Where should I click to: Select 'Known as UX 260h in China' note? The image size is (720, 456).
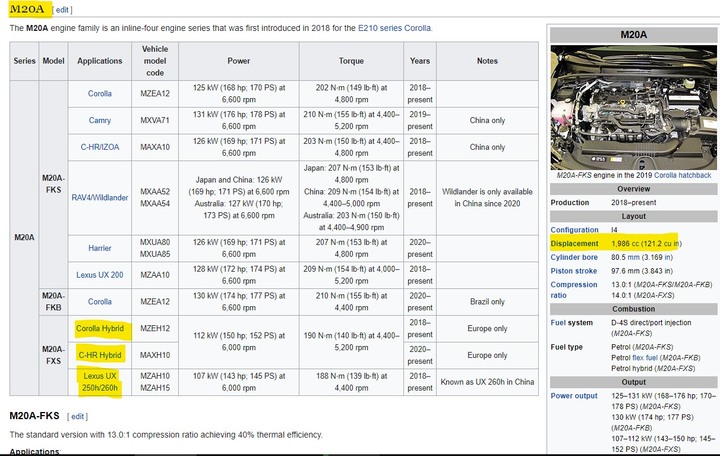tap(487, 382)
